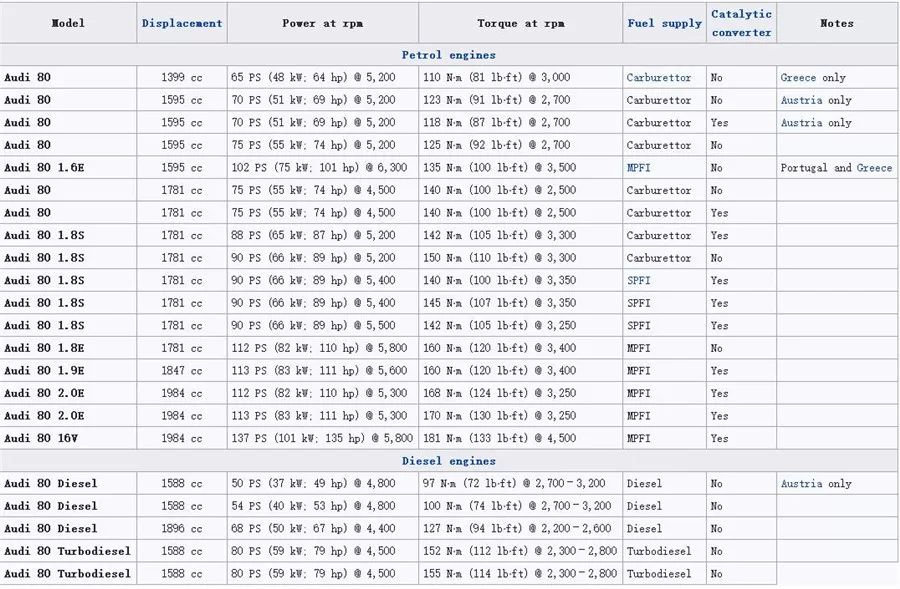Open the Austria link in the 123 N·m row

point(801,100)
